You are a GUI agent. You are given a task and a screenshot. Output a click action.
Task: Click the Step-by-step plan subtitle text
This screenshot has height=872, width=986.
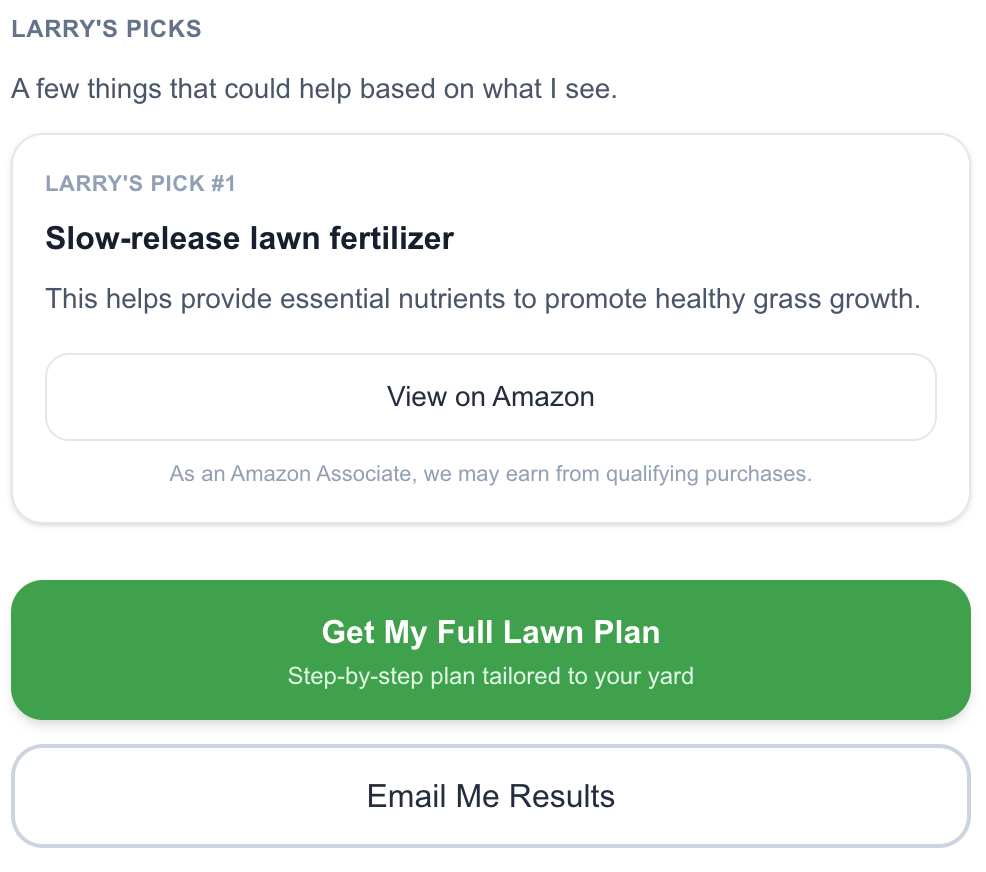click(490, 676)
